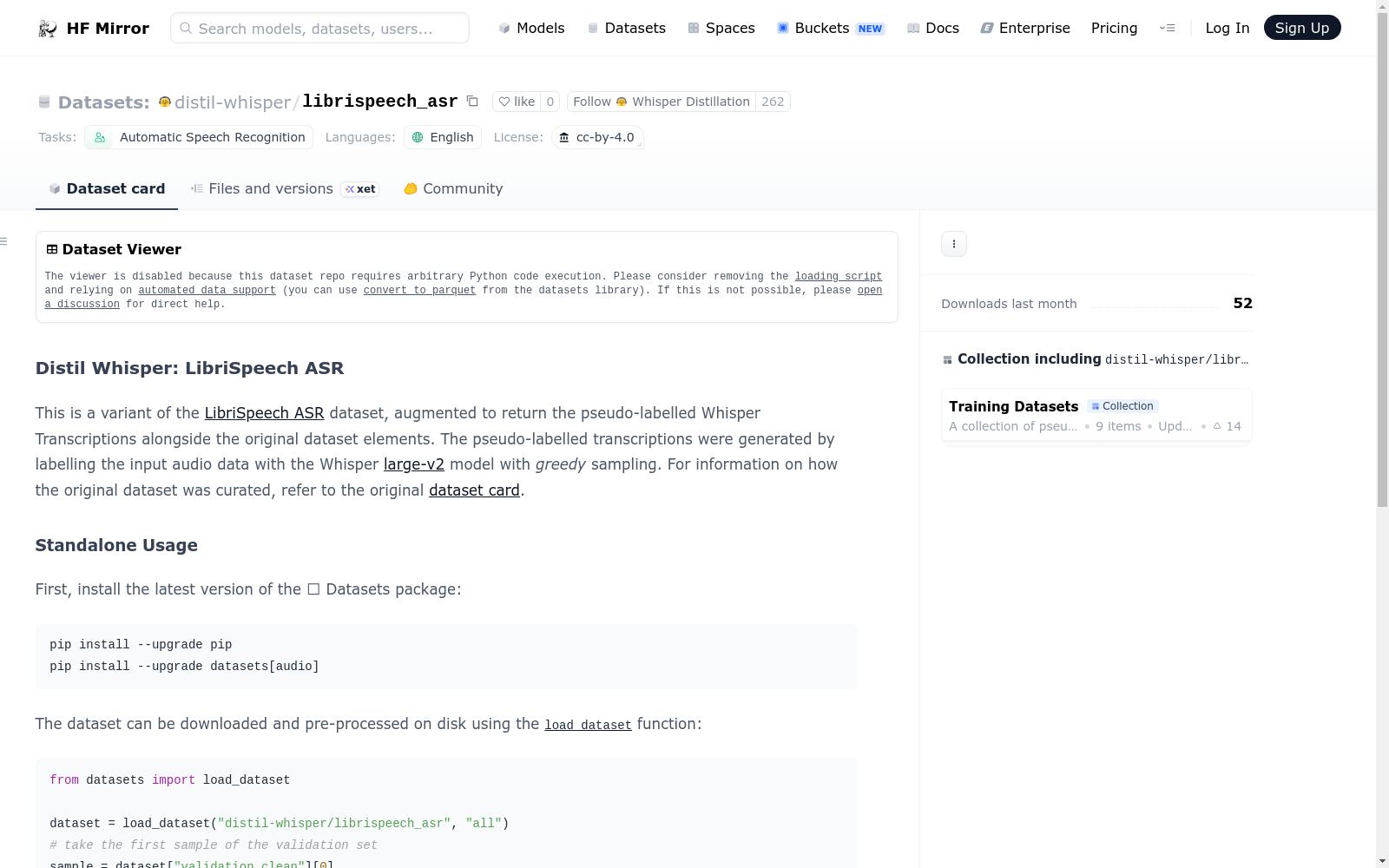Go to Datasets in the top navigation
The image size is (1389, 868).
627,28
